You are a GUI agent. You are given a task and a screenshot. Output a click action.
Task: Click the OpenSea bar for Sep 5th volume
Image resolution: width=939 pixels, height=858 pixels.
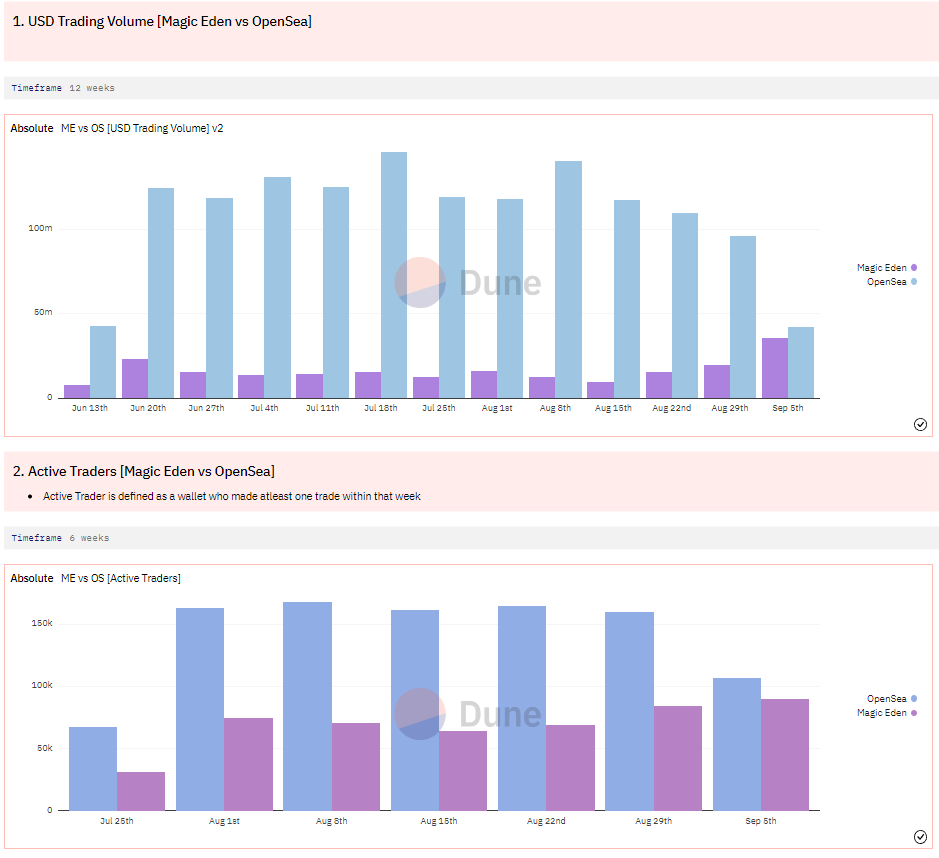click(x=801, y=363)
